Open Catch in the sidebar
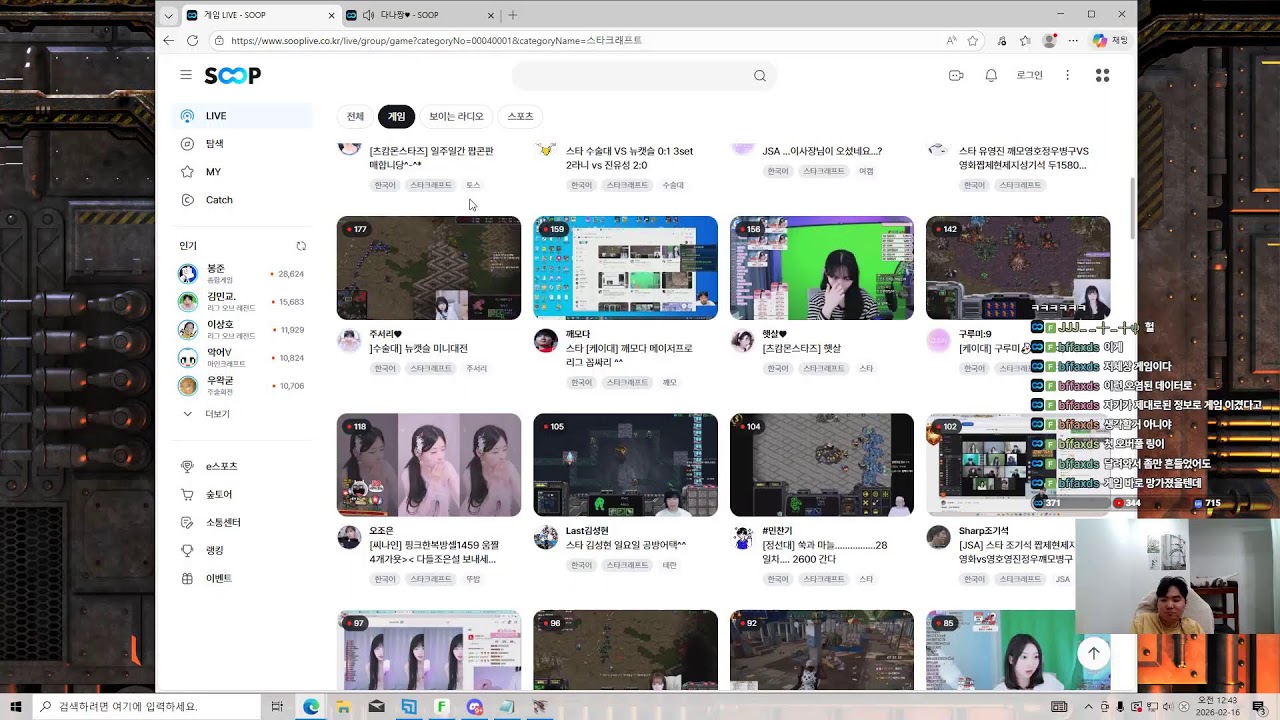1280x720 pixels. (x=242, y=200)
